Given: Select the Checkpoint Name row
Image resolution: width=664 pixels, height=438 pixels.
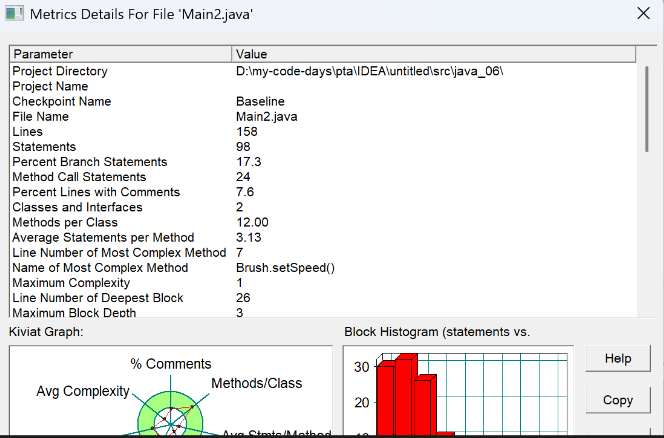Looking at the screenshot, I should coord(323,102).
